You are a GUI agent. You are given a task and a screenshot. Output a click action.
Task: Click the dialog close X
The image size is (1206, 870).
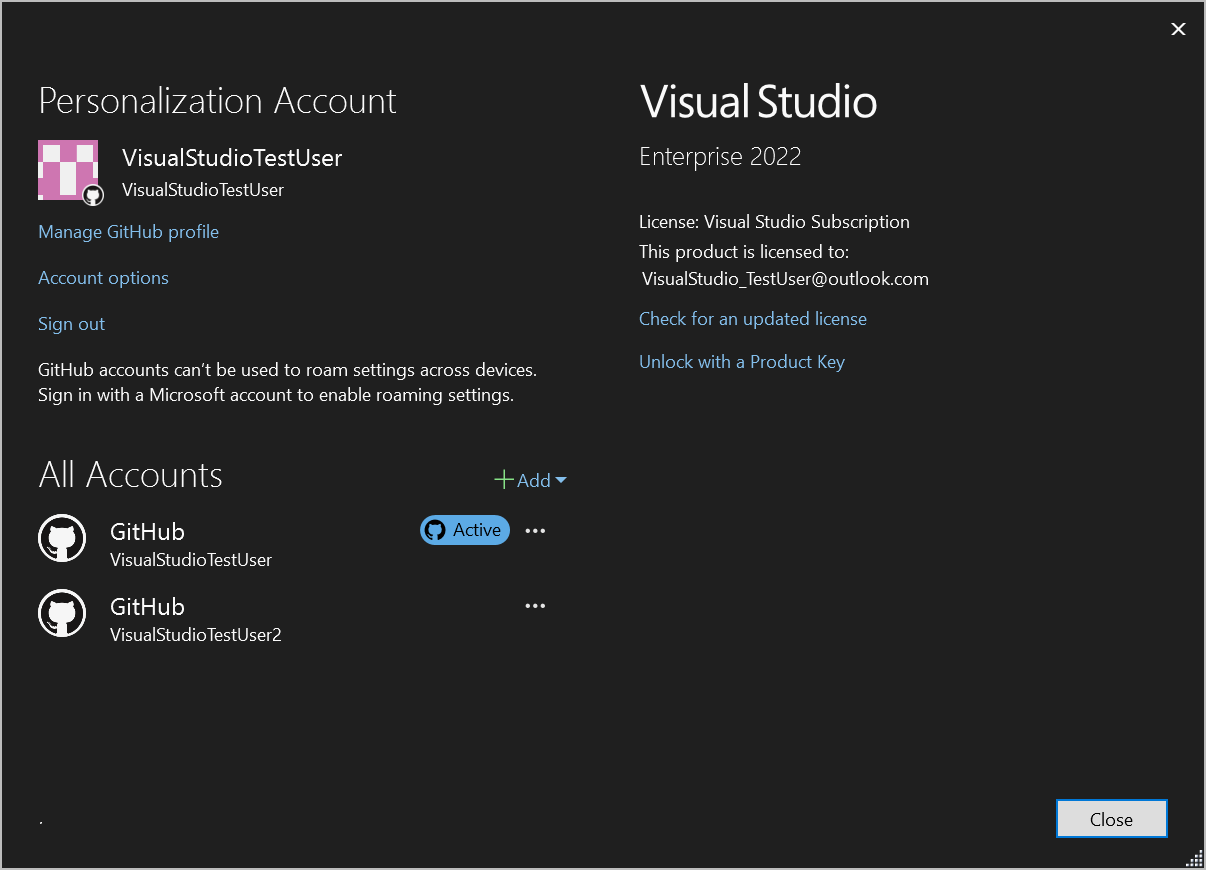point(1178,29)
